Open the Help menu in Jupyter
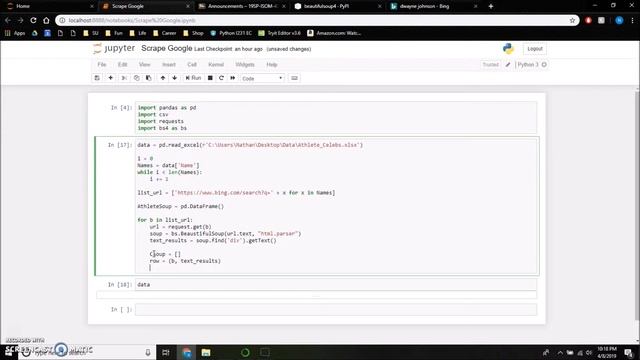640x360 pixels. [272, 64]
